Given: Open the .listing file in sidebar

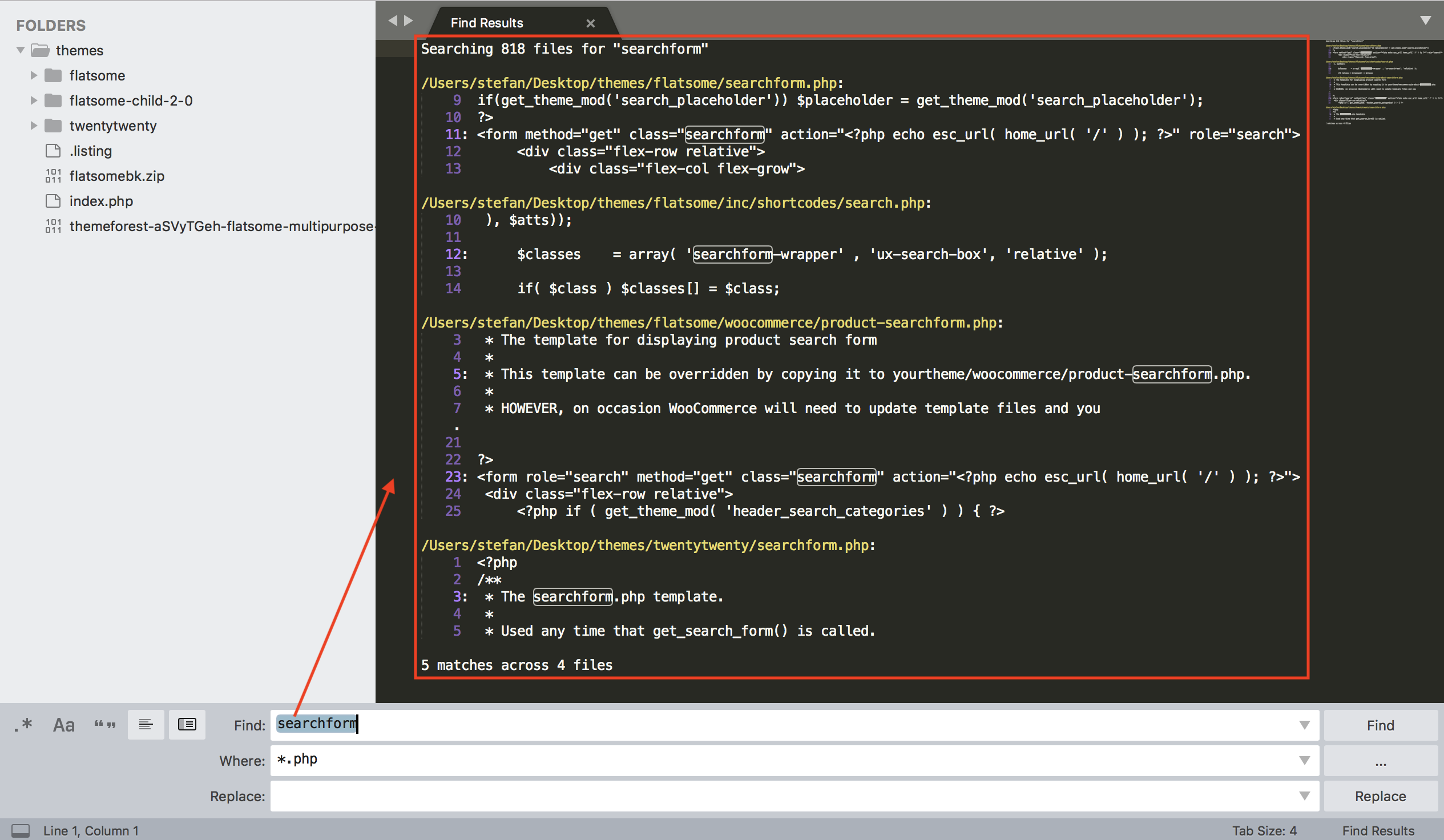Looking at the screenshot, I should click(x=91, y=151).
